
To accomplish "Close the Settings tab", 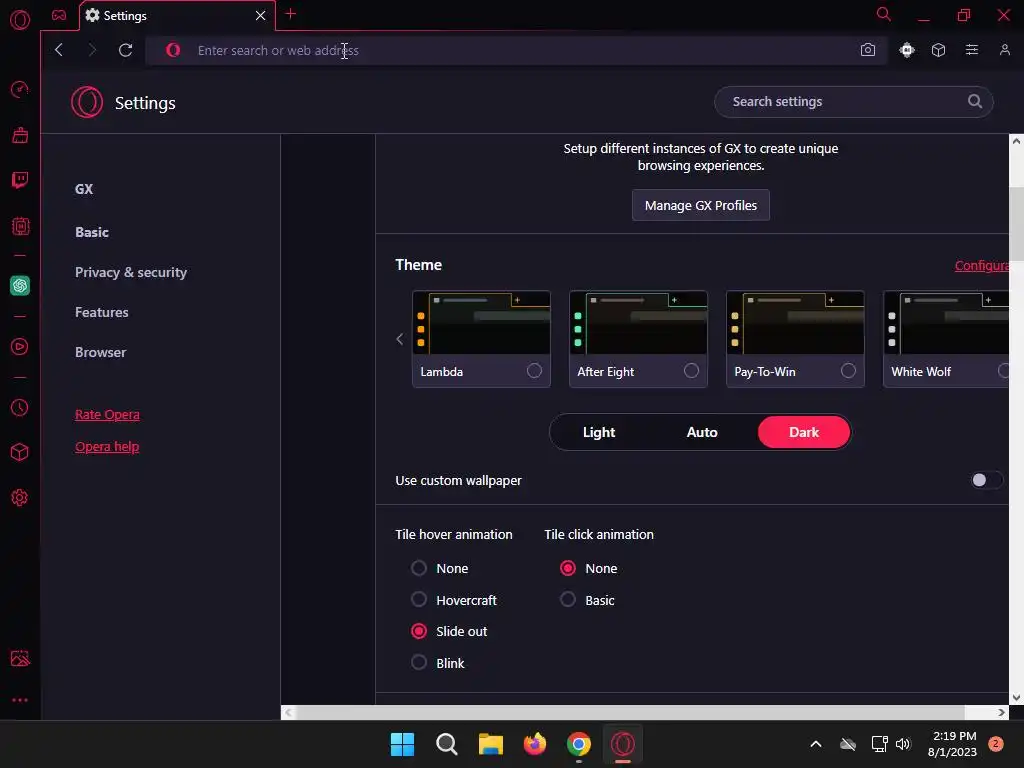I will click(260, 15).
